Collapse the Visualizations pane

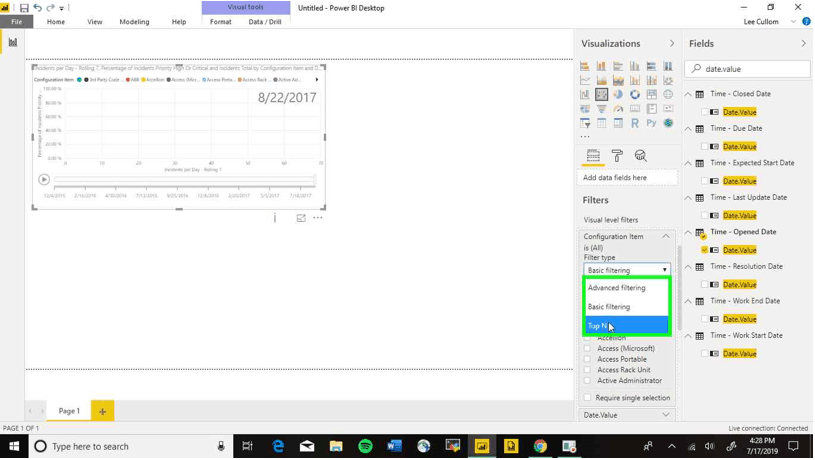click(x=672, y=44)
